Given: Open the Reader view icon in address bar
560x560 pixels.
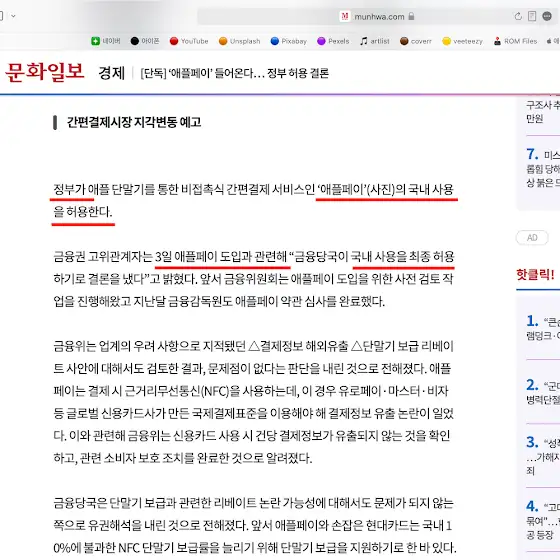Looking at the screenshot, I should (x=532, y=16).
